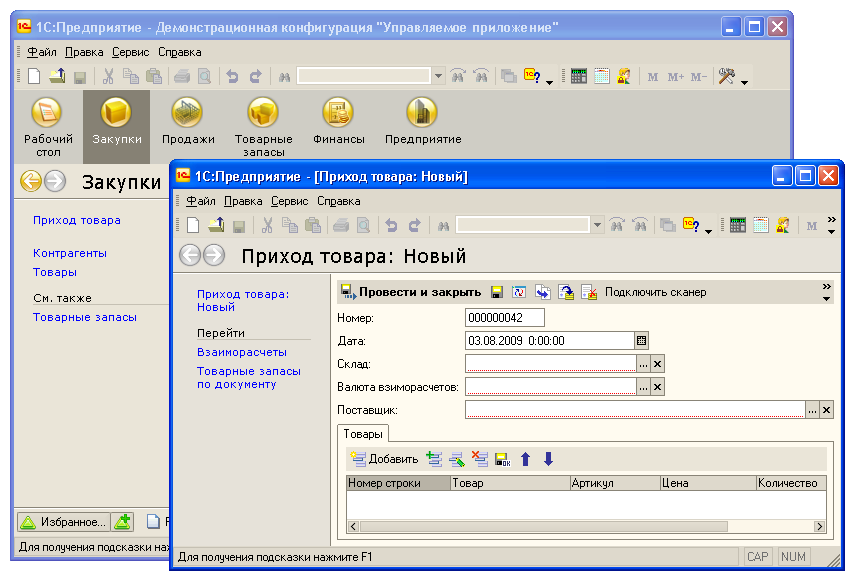Image resolution: width=855 pixels, height=581 pixels.
Task: Open Сервис menu in Приход товара window
Action: click(x=290, y=201)
